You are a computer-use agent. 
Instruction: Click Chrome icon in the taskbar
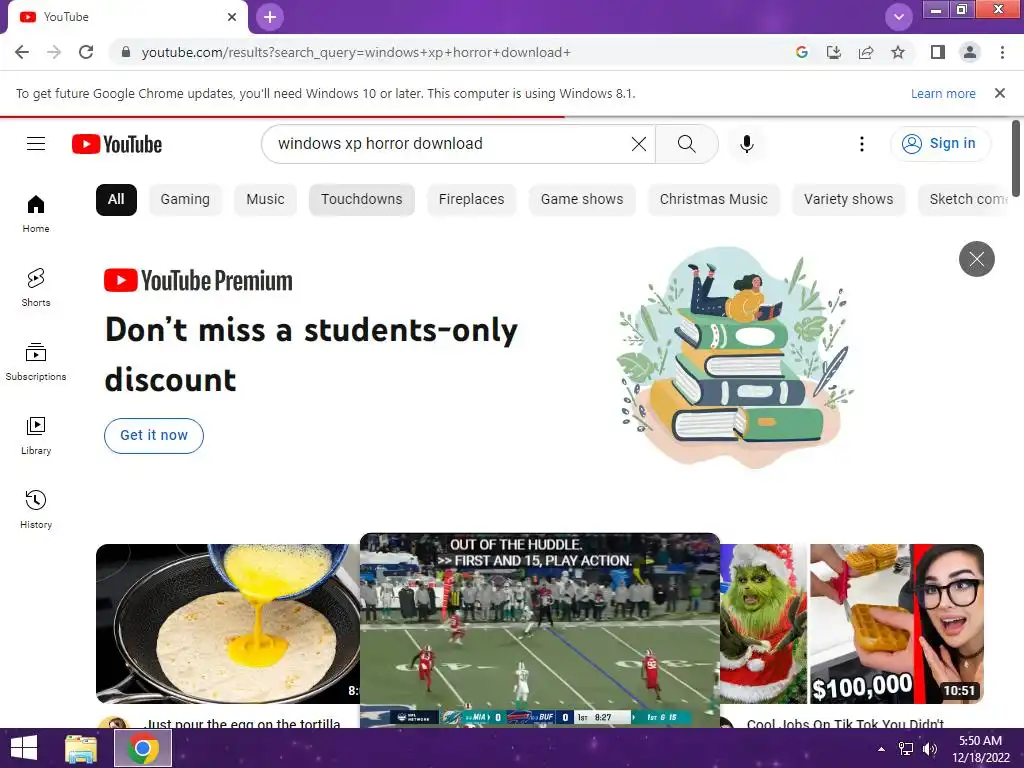coord(143,748)
